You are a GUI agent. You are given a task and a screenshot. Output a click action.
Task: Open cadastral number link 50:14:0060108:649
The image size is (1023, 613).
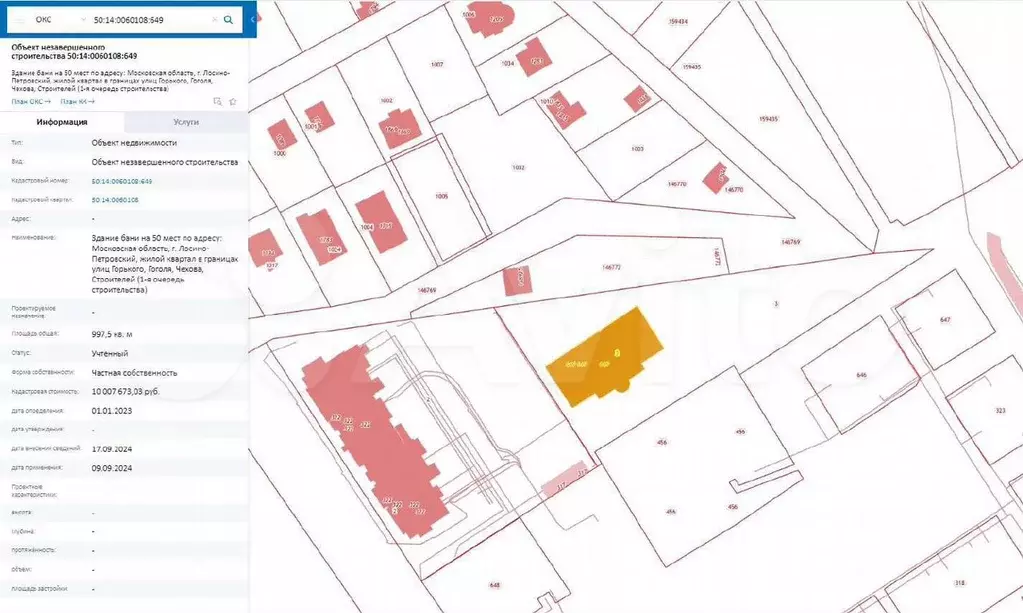coord(121,181)
